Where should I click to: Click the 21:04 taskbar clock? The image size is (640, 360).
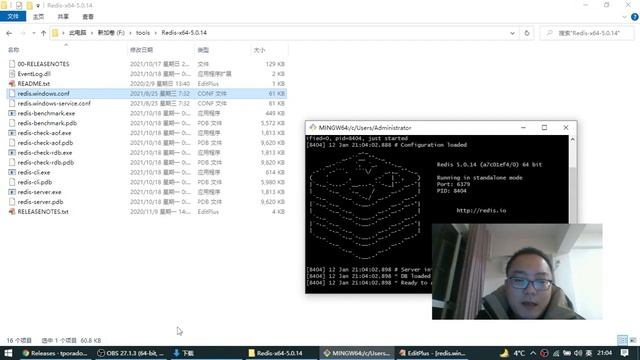coord(604,353)
